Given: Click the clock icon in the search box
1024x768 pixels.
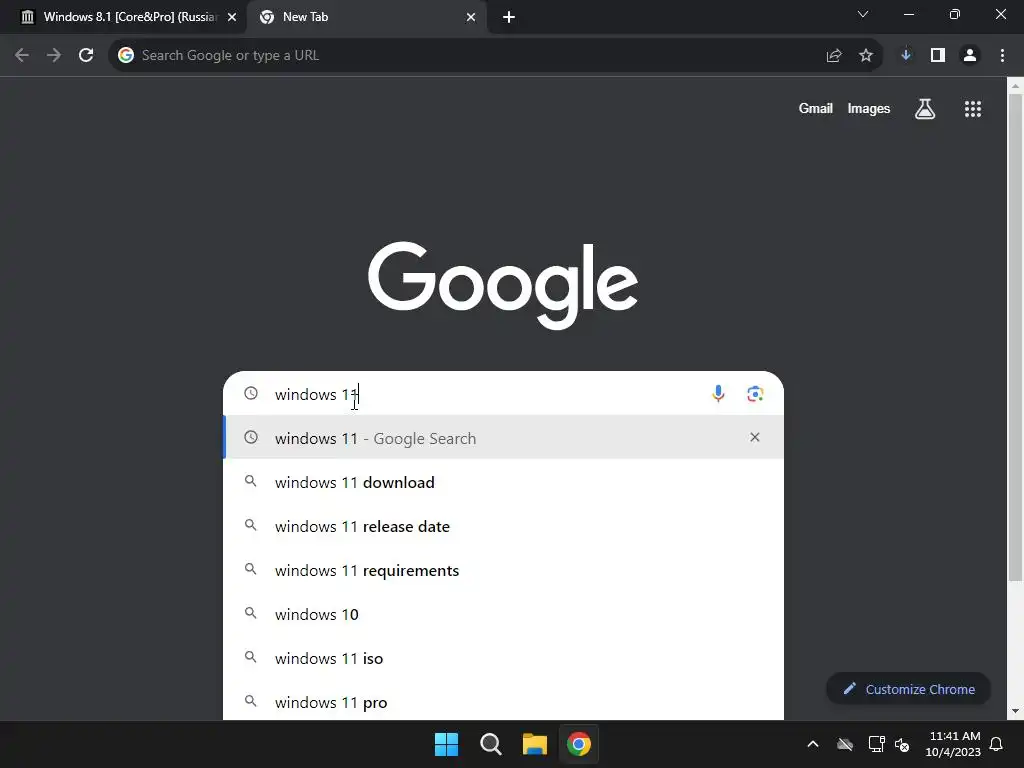Looking at the screenshot, I should click(x=251, y=393).
